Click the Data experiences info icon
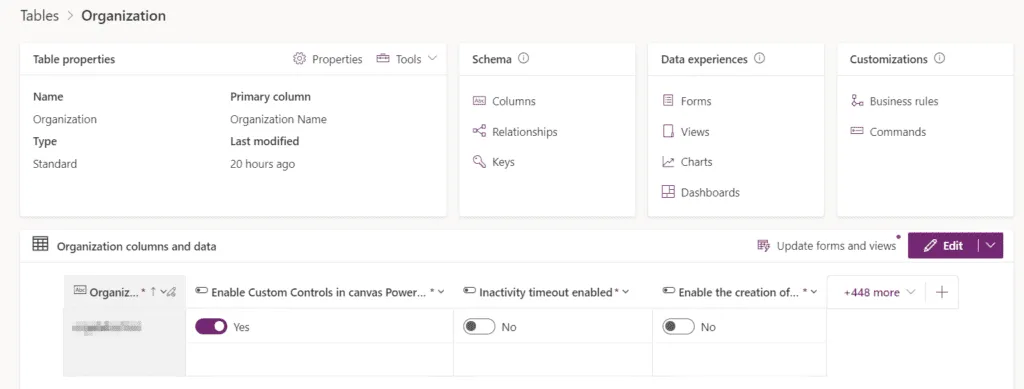The image size is (1024, 389). (760, 59)
